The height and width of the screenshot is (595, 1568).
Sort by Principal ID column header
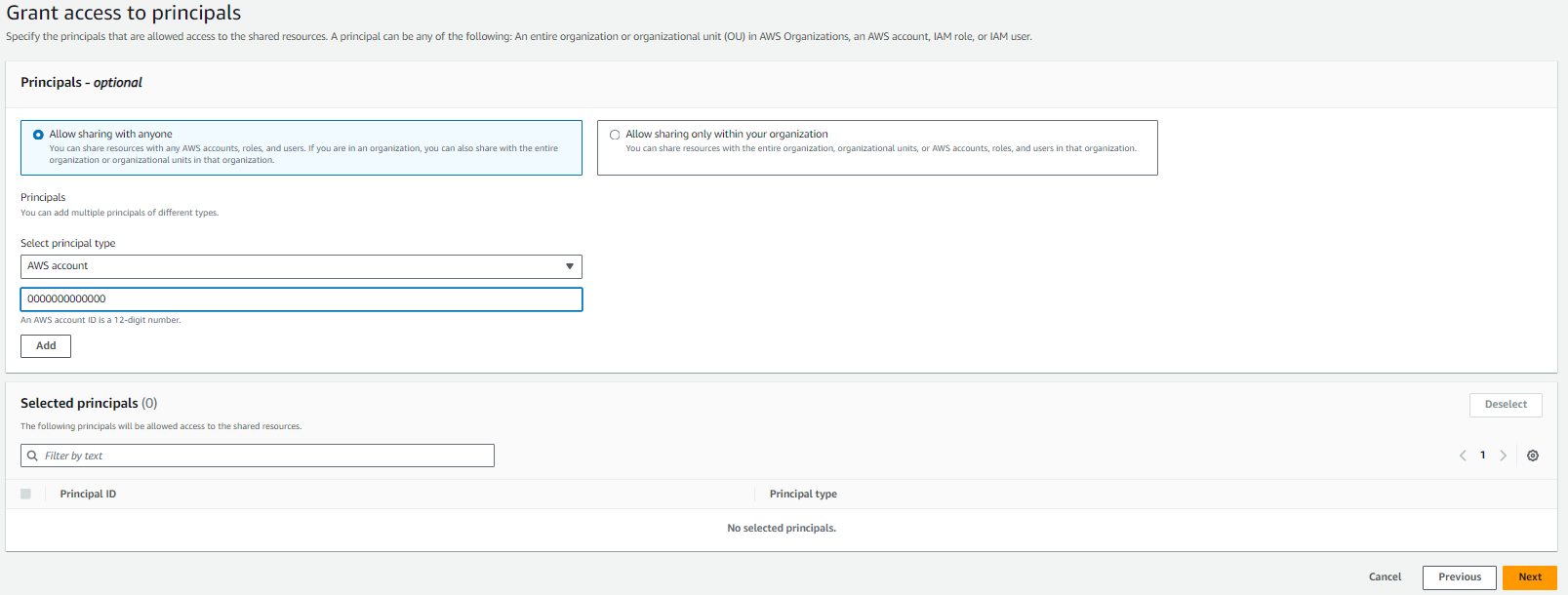[x=88, y=494]
